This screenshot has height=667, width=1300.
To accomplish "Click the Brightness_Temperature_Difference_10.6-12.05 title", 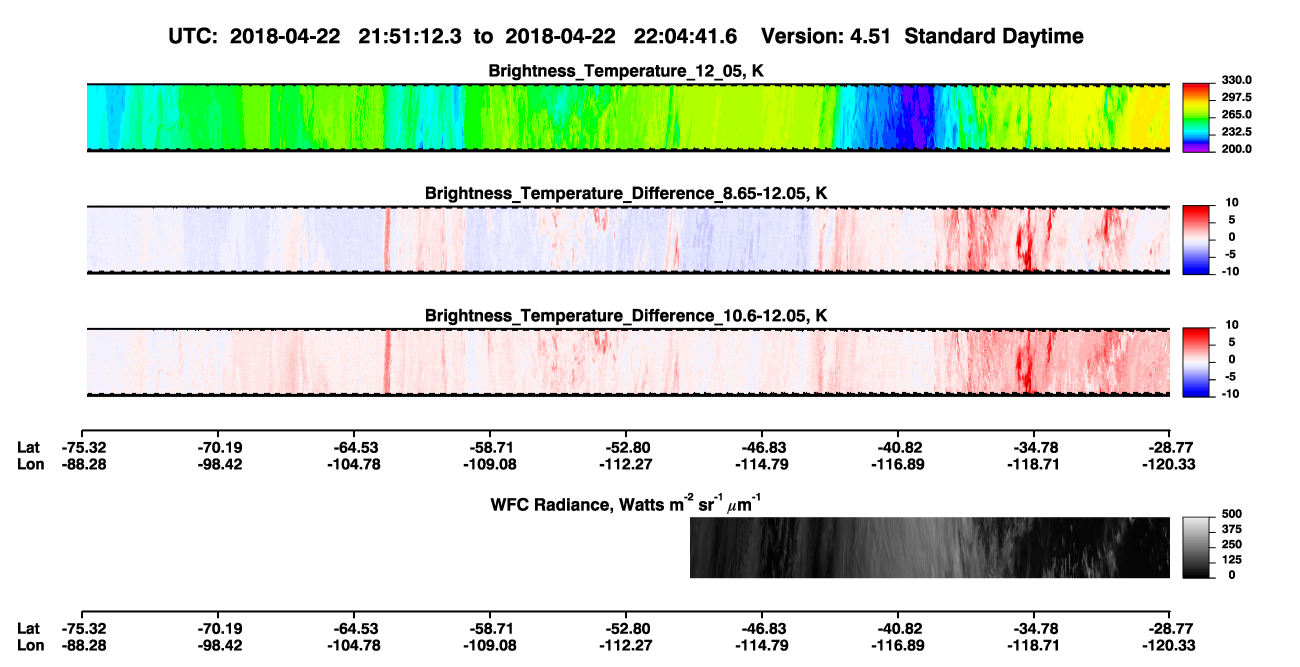I will point(626,316).
